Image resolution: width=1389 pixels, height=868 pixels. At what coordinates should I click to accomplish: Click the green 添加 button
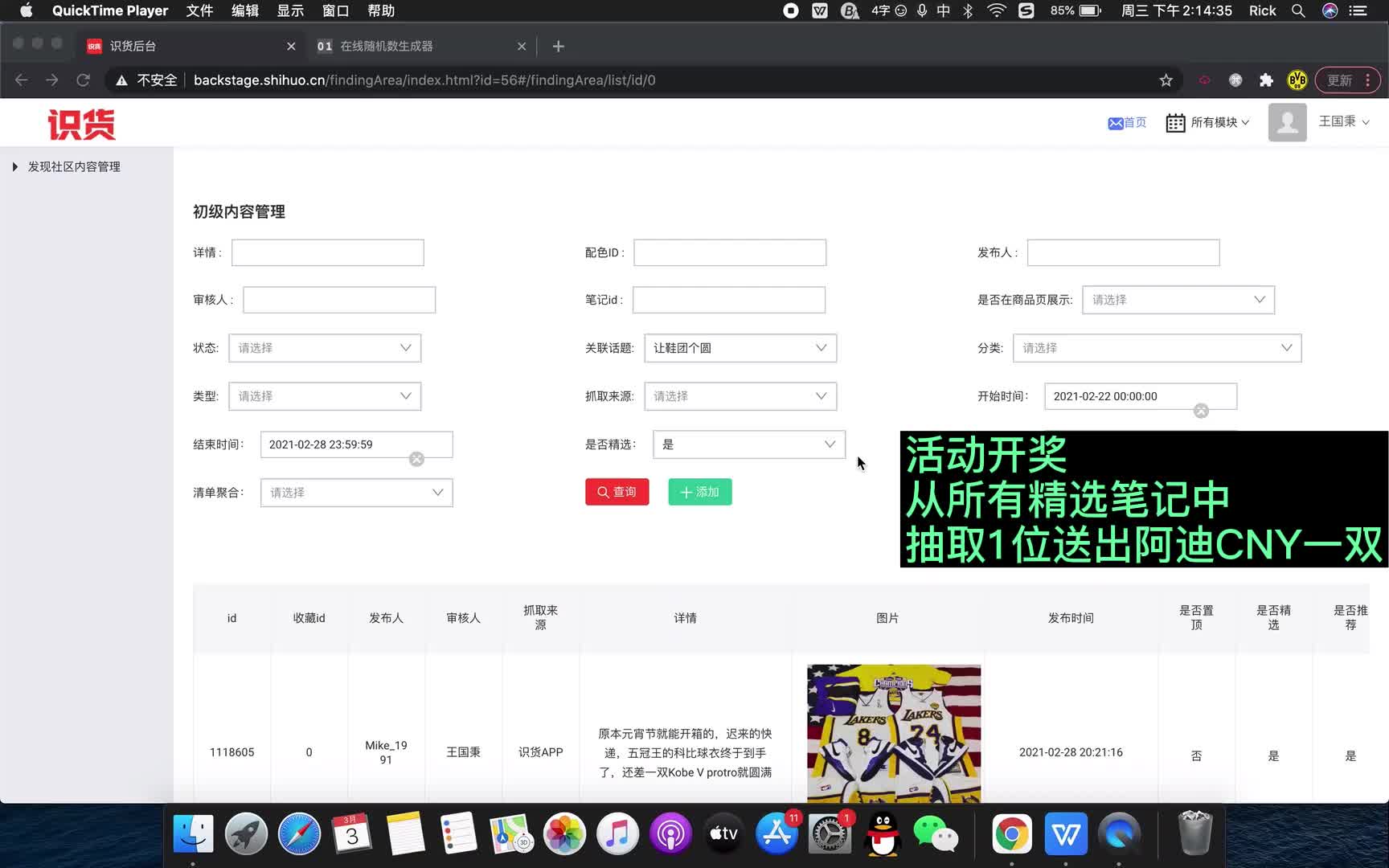(700, 492)
